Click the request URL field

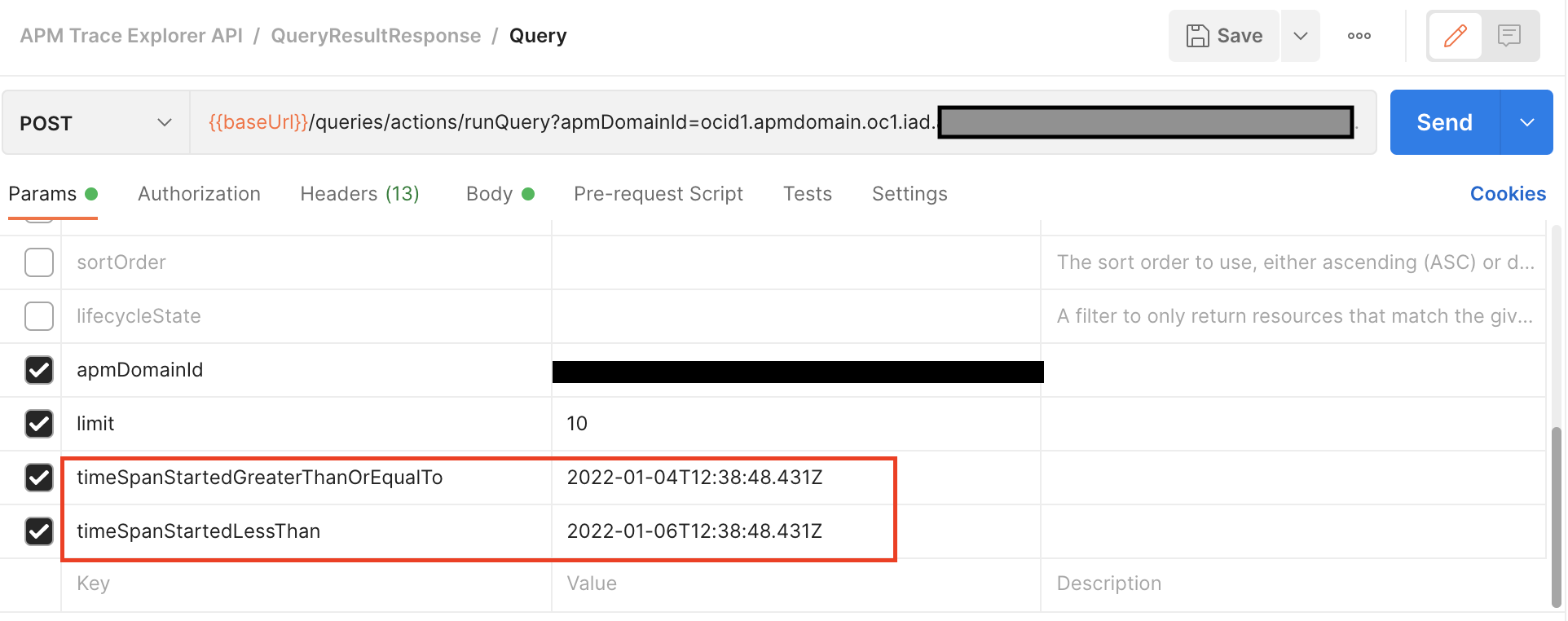570,123
